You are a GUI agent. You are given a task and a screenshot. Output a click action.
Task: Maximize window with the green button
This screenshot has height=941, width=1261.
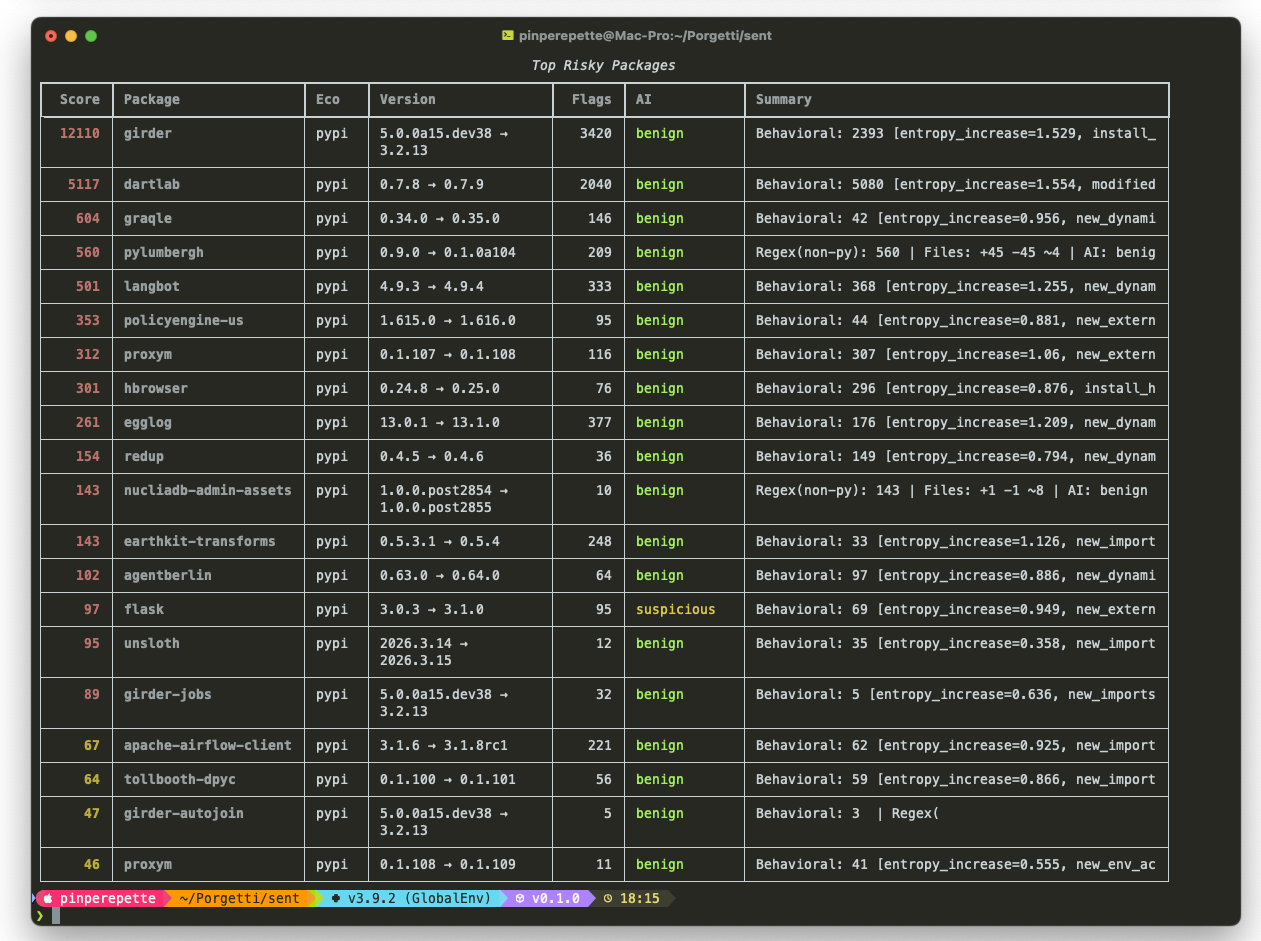click(x=91, y=36)
